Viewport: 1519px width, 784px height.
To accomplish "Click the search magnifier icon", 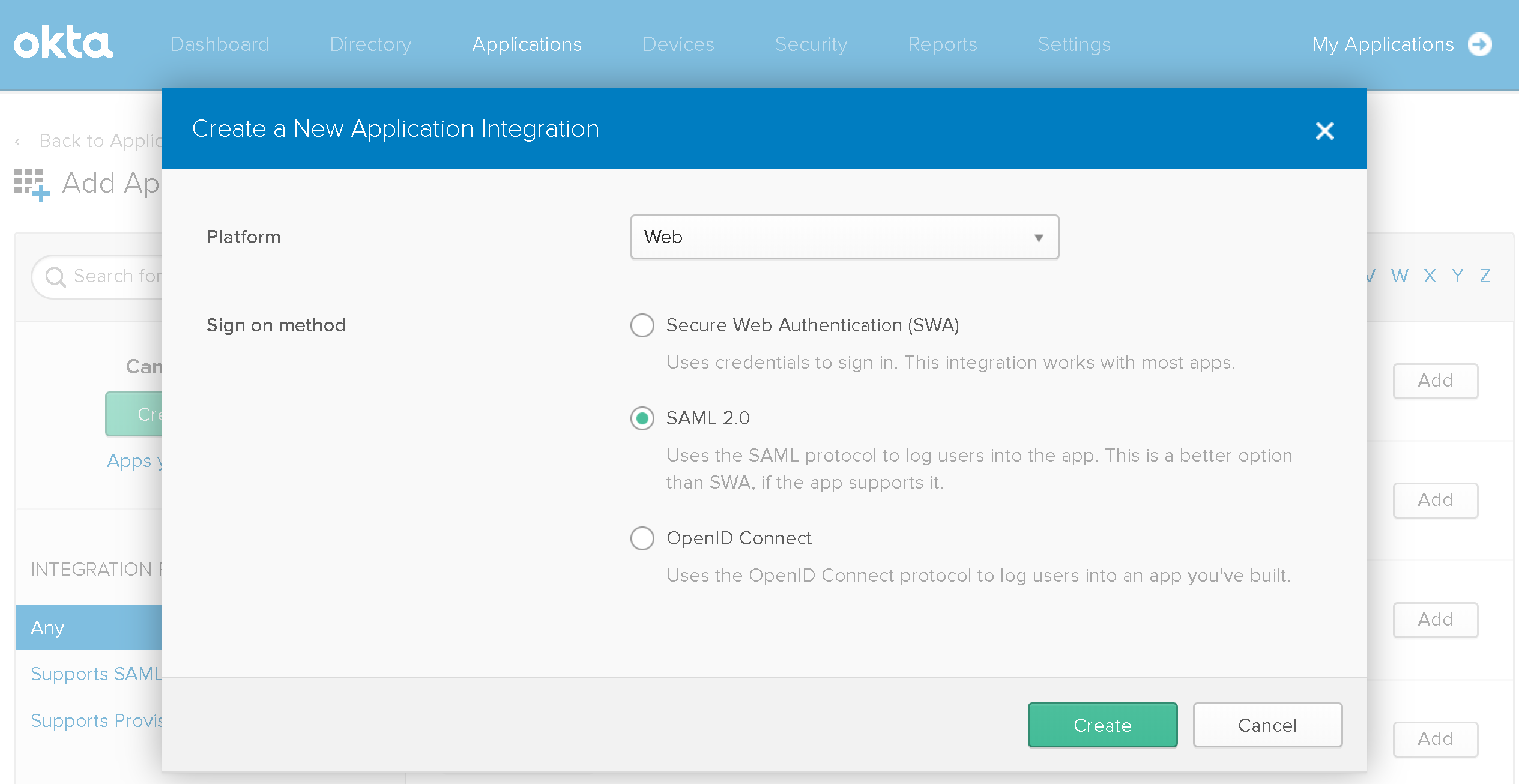I will point(55,277).
